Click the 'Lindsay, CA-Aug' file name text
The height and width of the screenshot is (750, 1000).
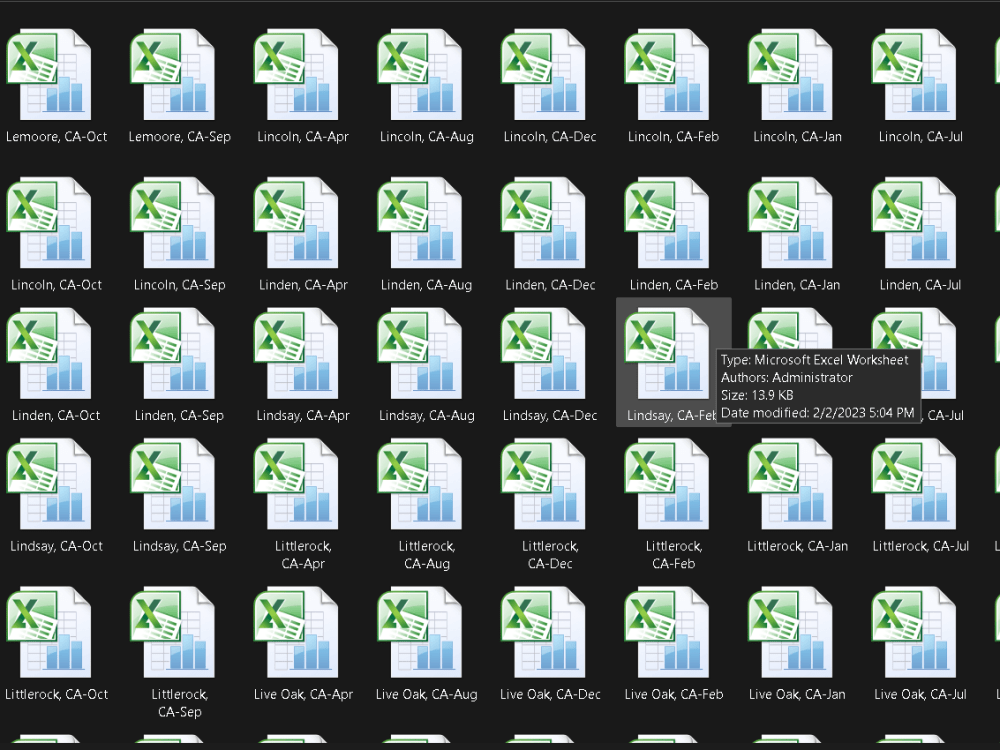[x=427, y=416]
